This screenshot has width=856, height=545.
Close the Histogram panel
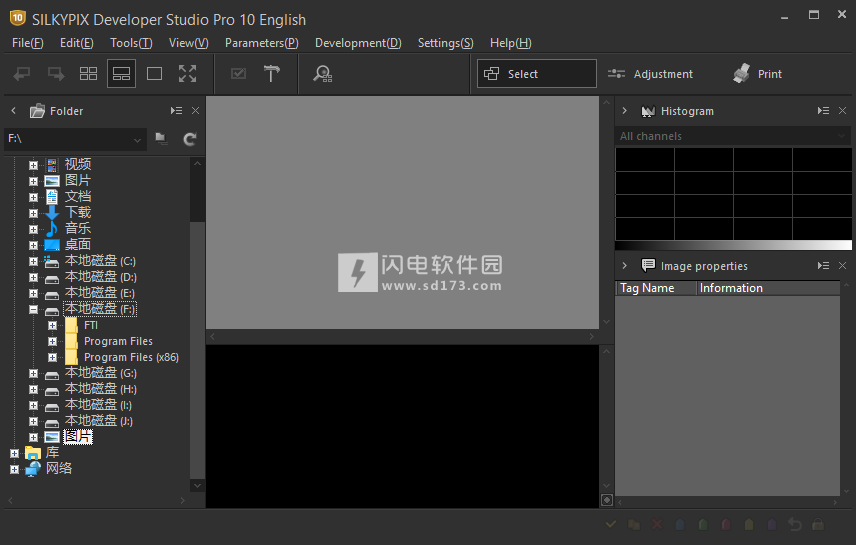pos(842,111)
